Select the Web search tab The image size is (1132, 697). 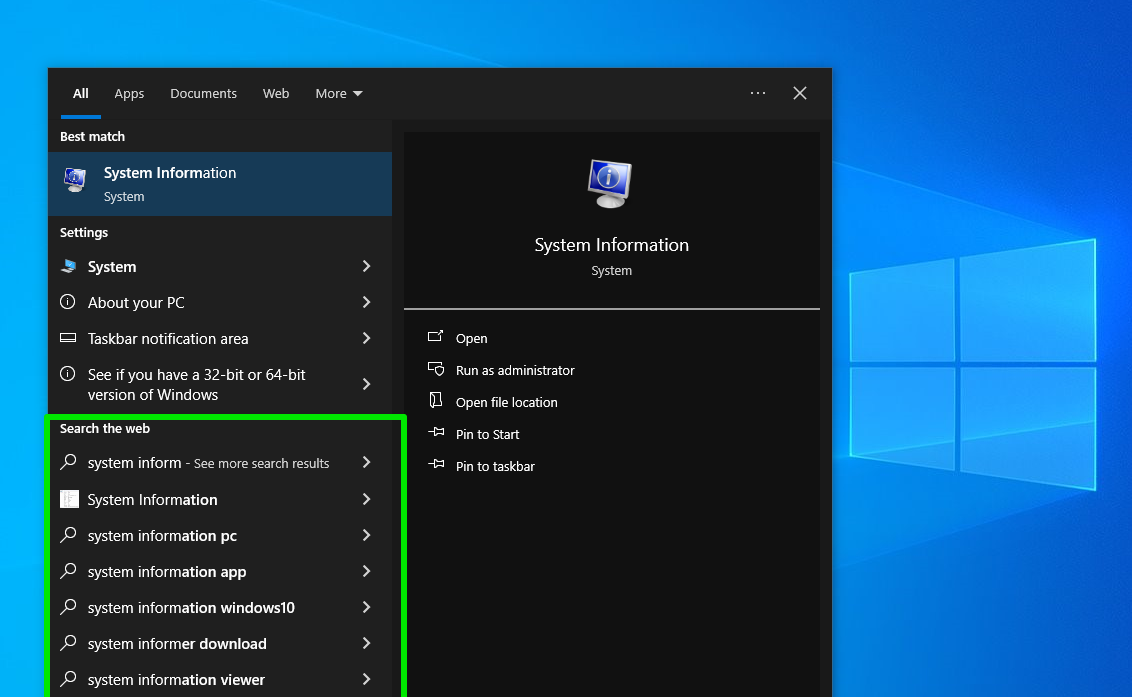point(276,93)
